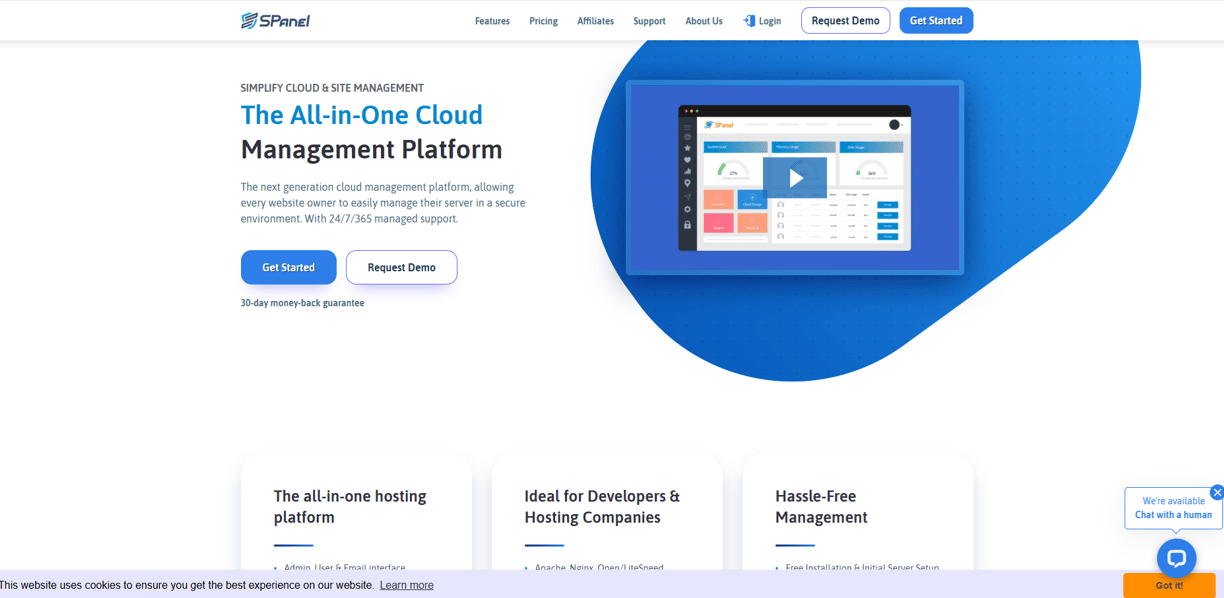The width and height of the screenshot is (1224, 598).
Task: Click Get Started in the header
Action: [936, 20]
